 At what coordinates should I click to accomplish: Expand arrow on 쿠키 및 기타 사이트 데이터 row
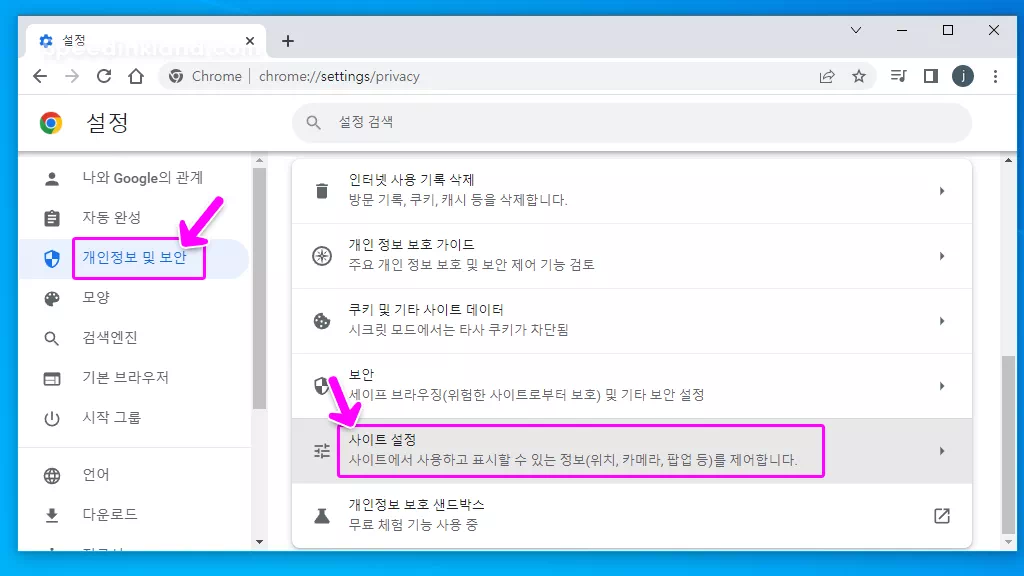(x=942, y=321)
